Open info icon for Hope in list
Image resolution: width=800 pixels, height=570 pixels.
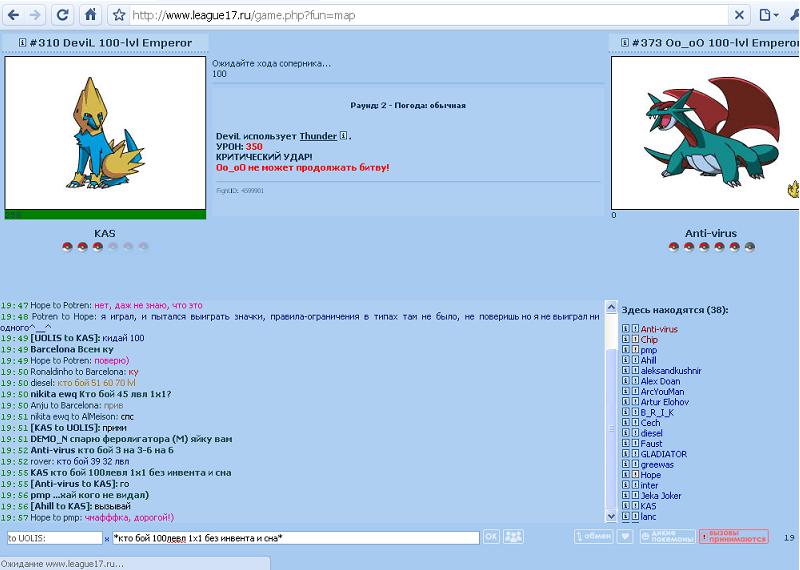tap(626, 475)
